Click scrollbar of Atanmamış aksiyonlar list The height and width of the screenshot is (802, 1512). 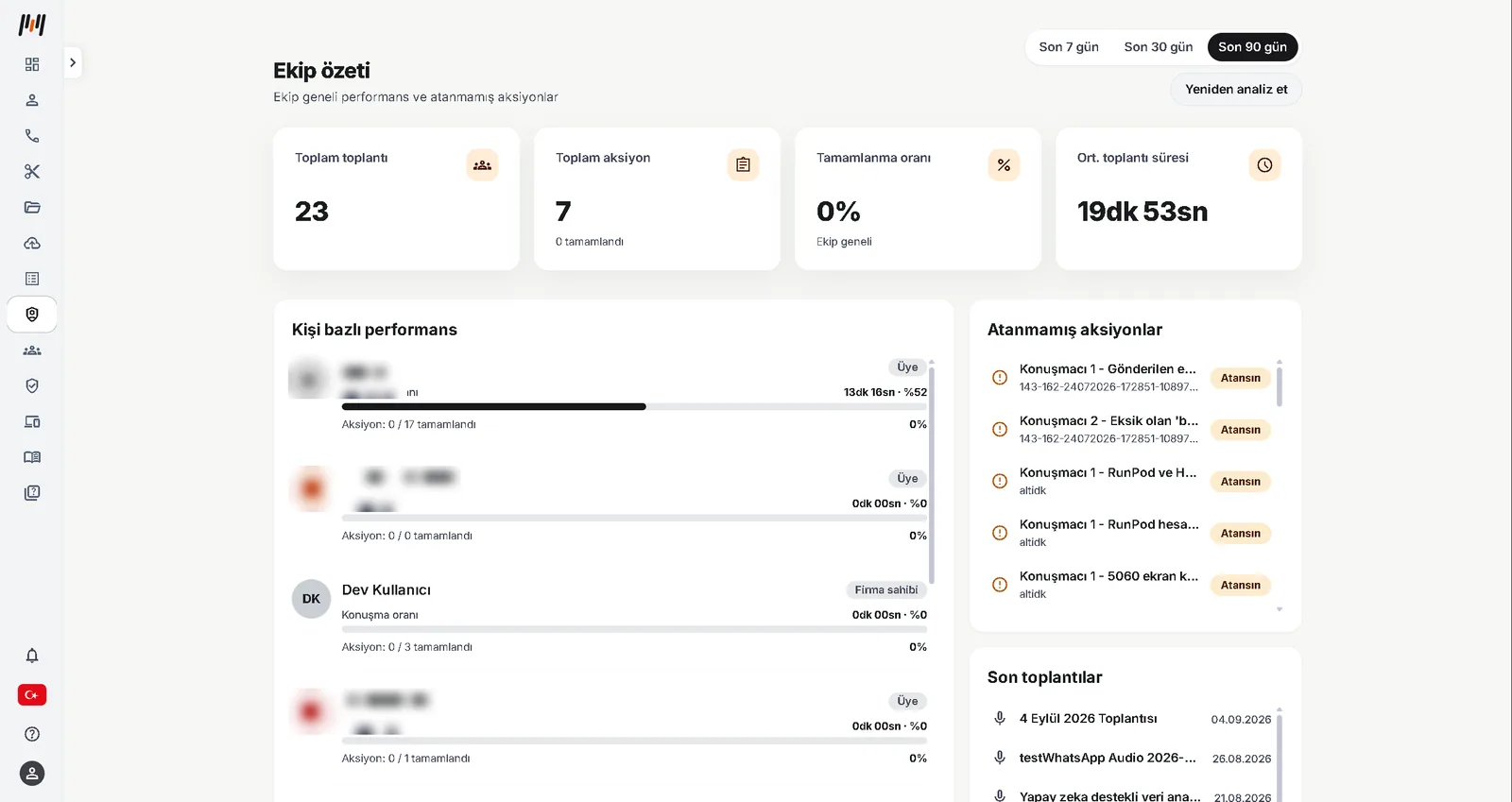[x=1280, y=386]
